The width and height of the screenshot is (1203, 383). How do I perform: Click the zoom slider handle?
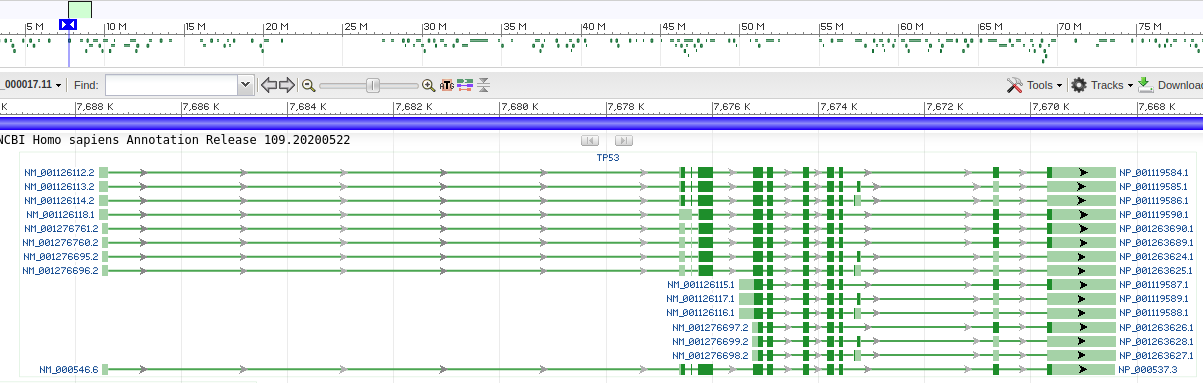pyautogui.click(x=373, y=86)
